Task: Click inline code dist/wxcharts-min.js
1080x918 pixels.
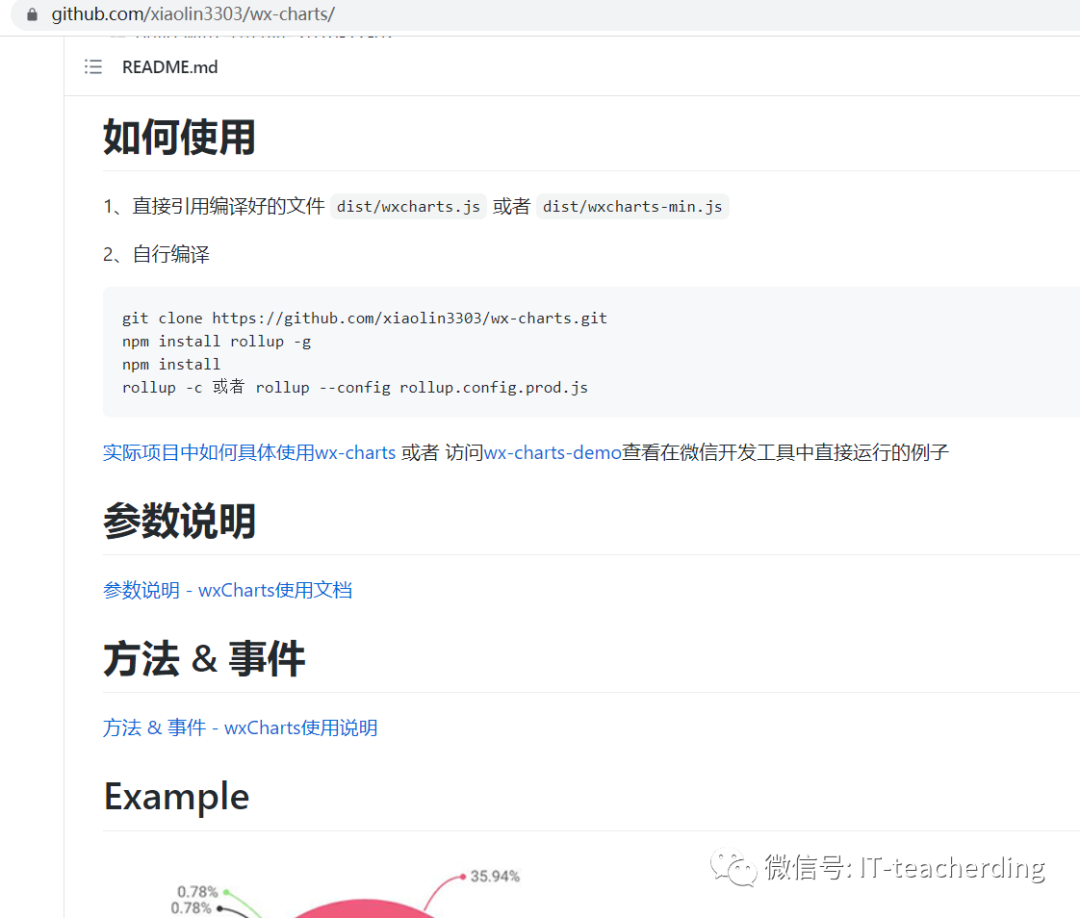Action: click(632, 207)
